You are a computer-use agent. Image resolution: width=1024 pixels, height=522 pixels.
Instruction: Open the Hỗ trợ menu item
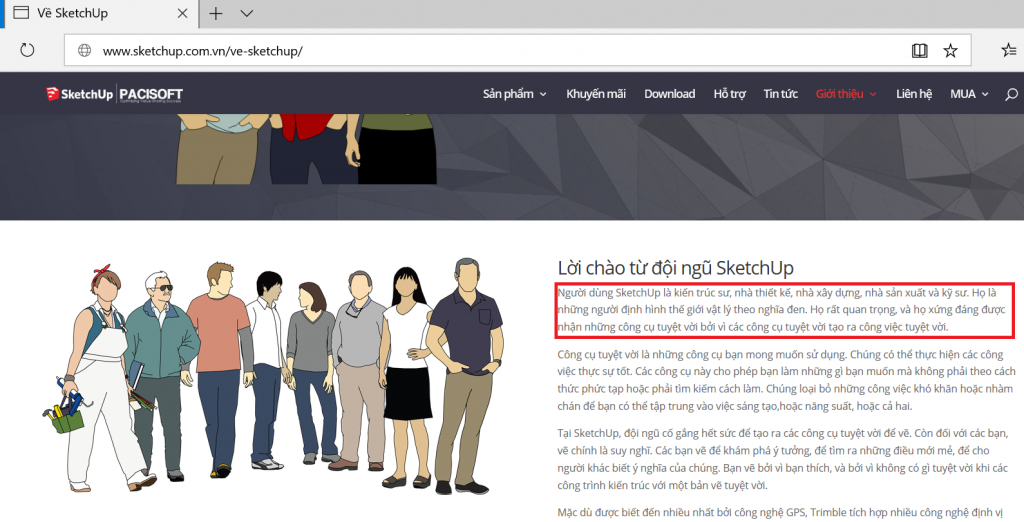[x=729, y=94]
